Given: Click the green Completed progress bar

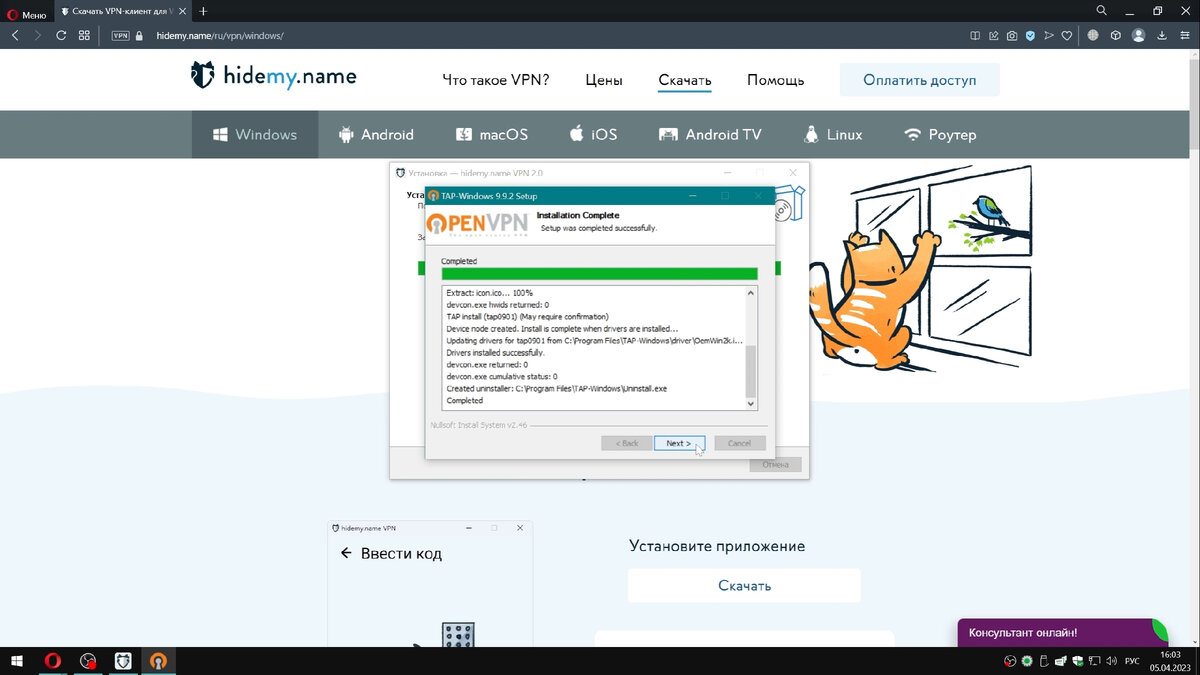Looking at the screenshot, I should [598, 272].
